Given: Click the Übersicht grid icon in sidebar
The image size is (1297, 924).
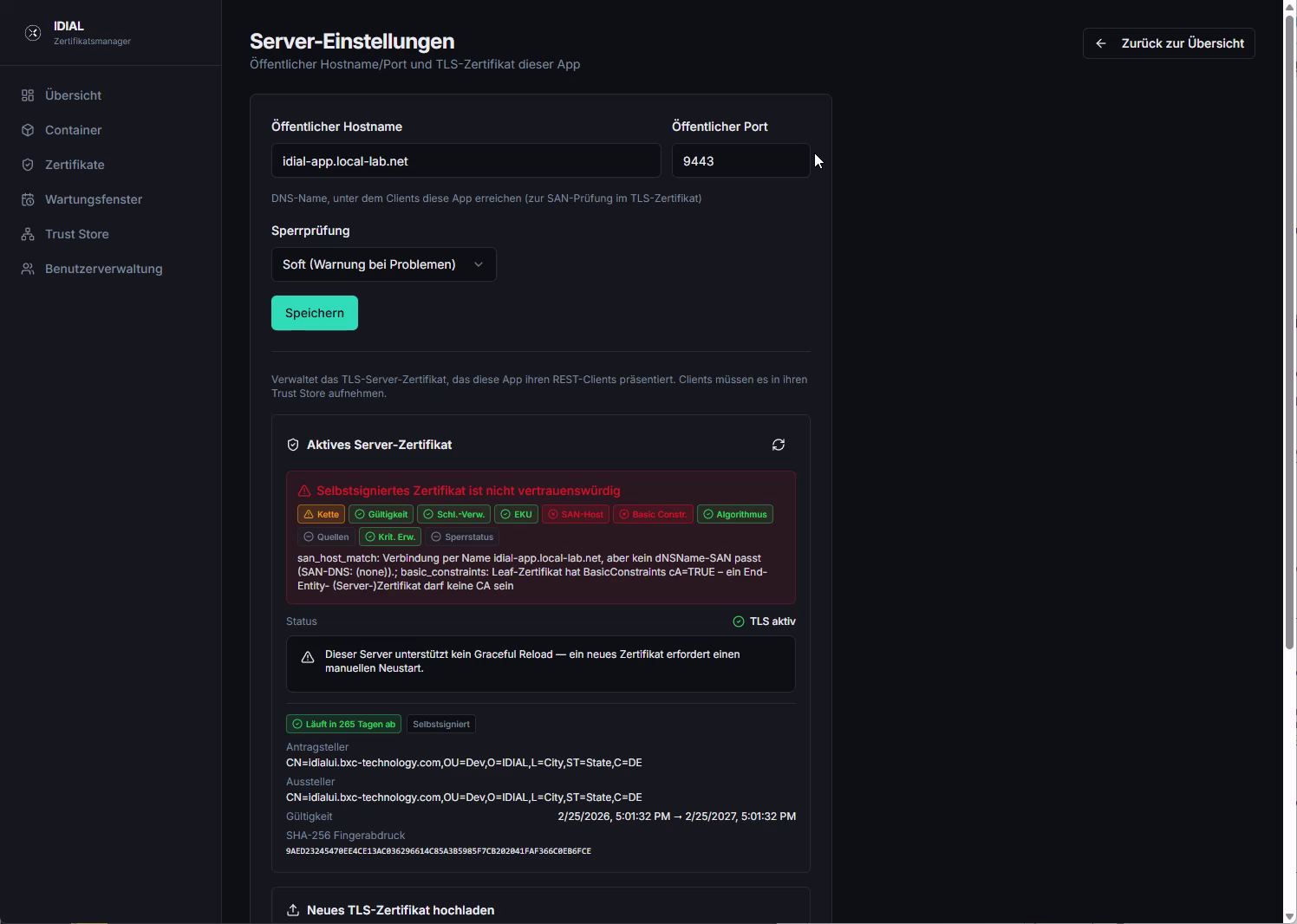Looking at the screenshot, I should point(28,95).
